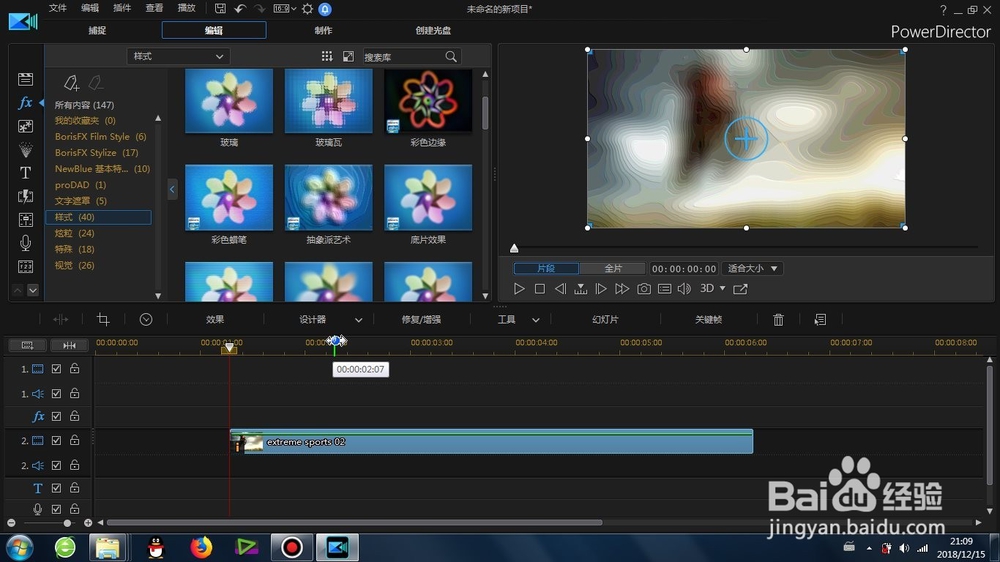This screenshot has height=562, width=1000.
Task: Select the 片段 preview mode button
Action: (x=547, y=269)
